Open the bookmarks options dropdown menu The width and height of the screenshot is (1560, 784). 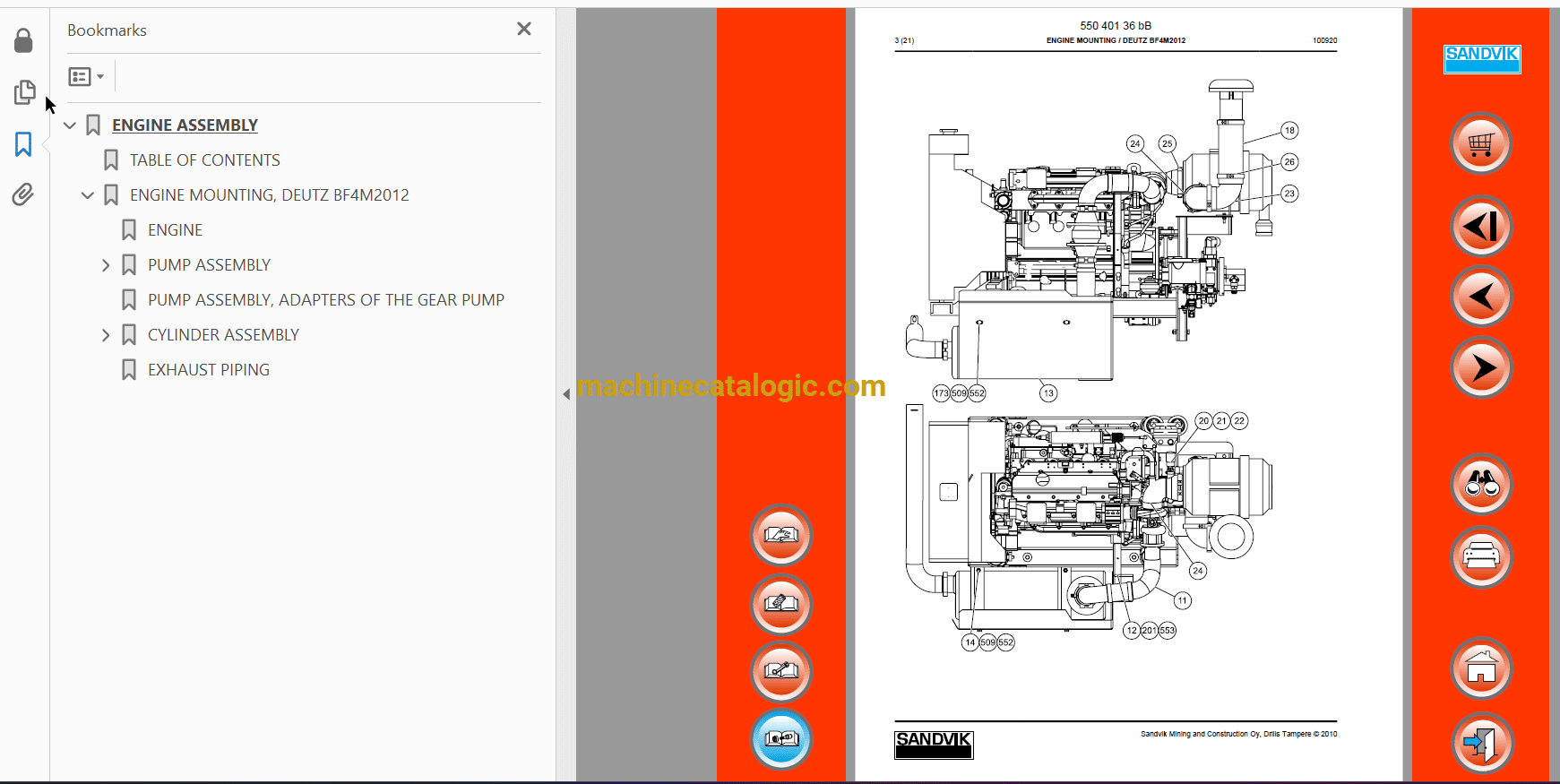point(86,77)
